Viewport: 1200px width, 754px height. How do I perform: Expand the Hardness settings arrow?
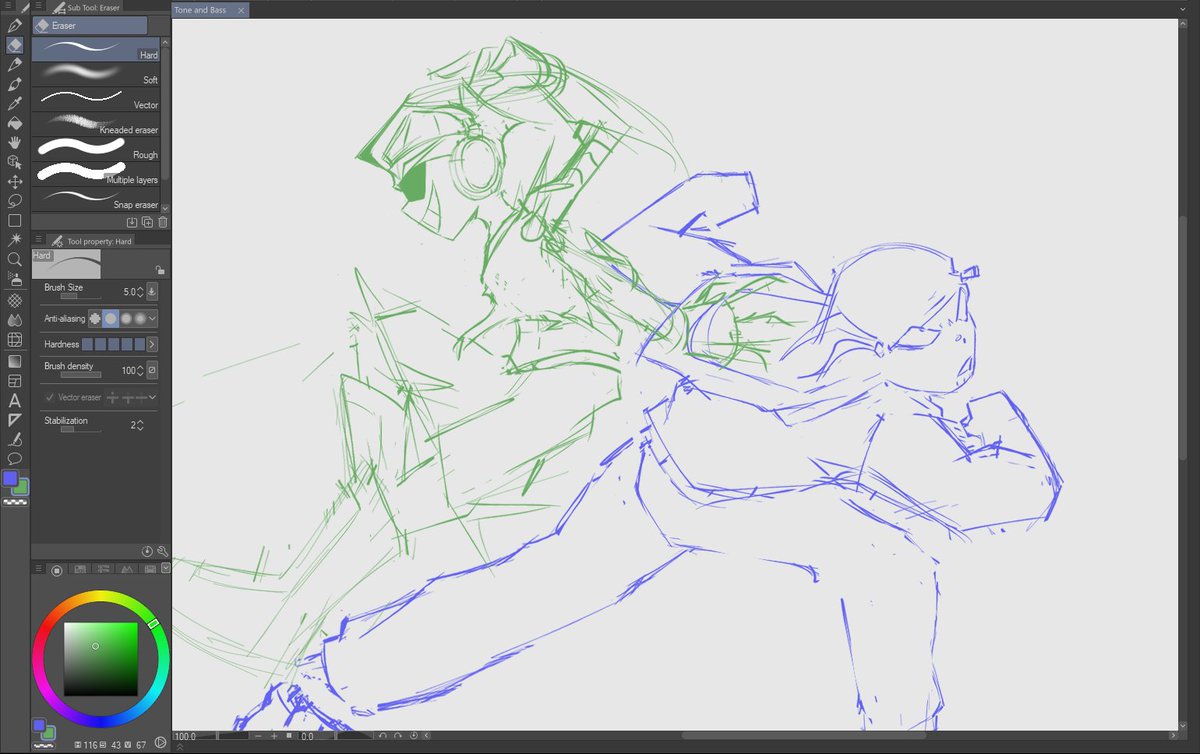pyautogui.click(x=152, y=344)
